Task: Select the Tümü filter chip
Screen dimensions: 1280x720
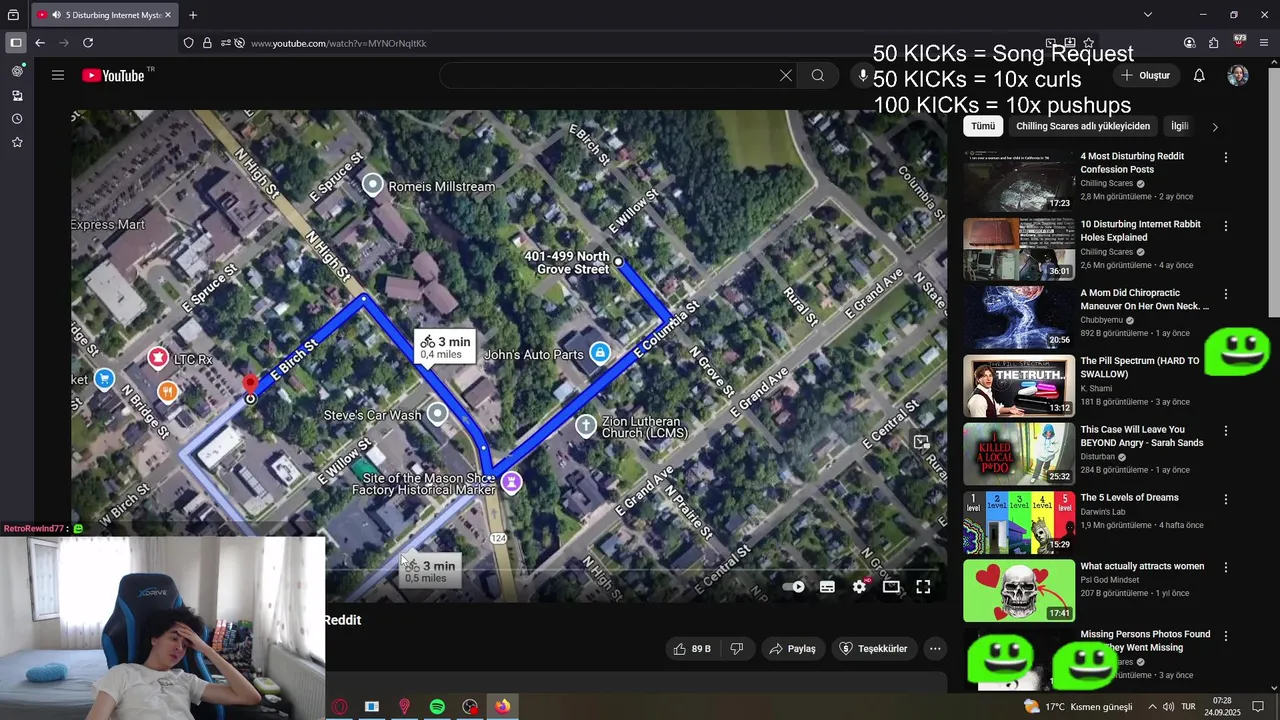Action: 983,126
